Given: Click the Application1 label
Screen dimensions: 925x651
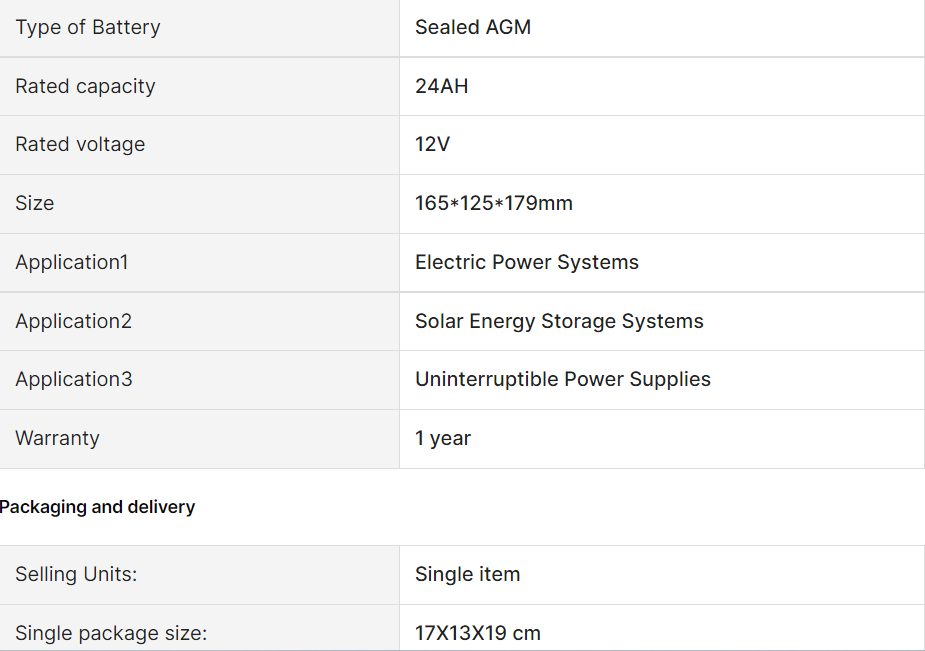Looking at the screenshot, I should click(x=71, y=262).
